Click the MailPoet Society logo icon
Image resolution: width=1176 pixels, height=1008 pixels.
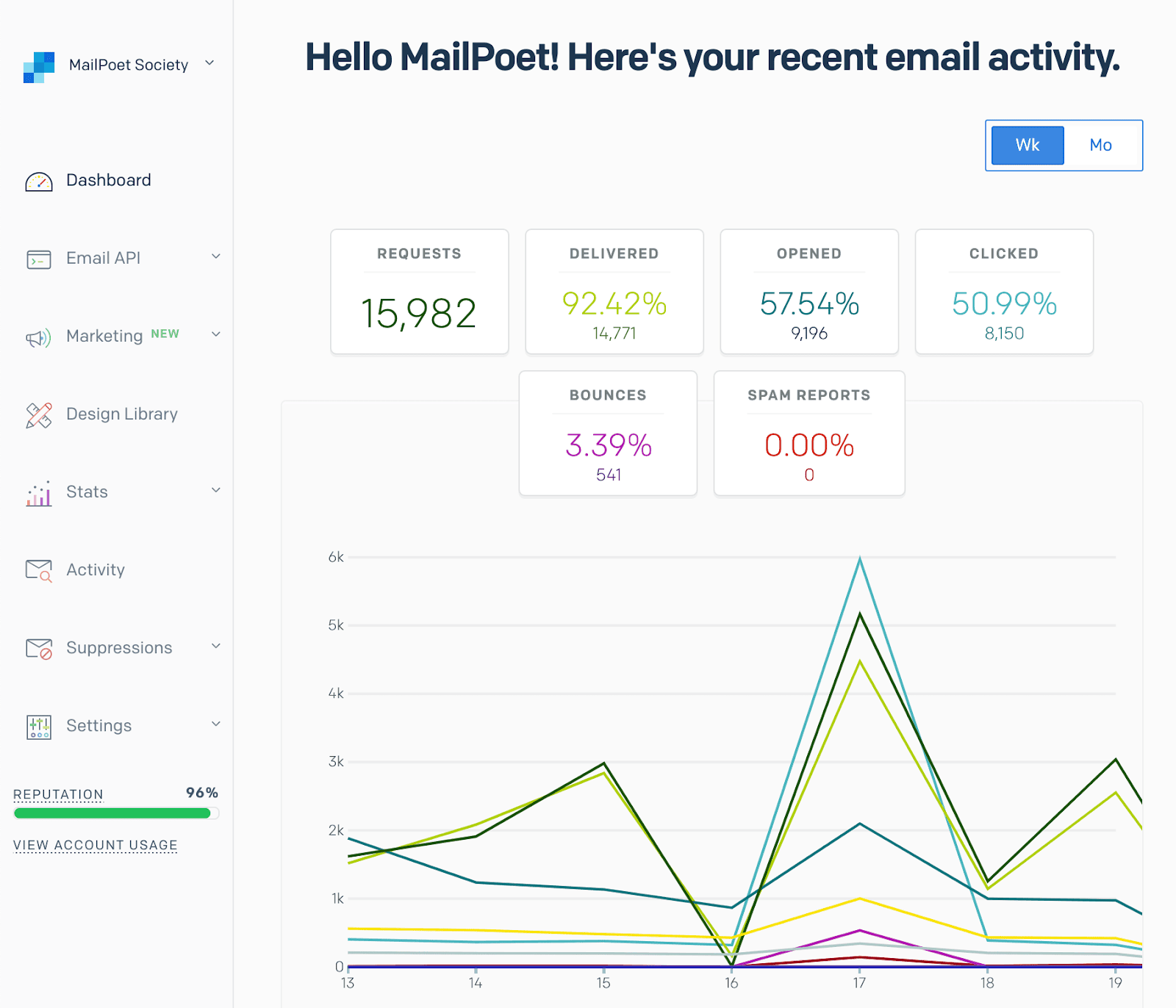coord(39,67)
